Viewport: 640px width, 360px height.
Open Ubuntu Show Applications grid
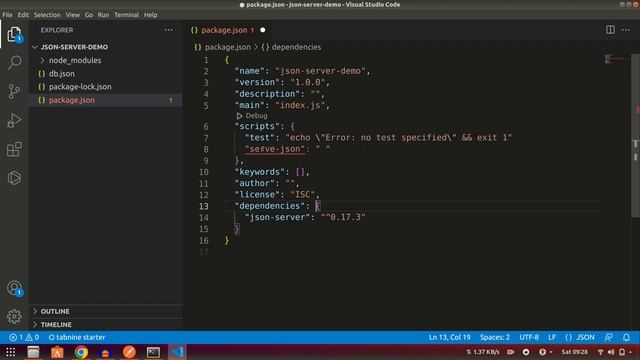click(11, 352)
